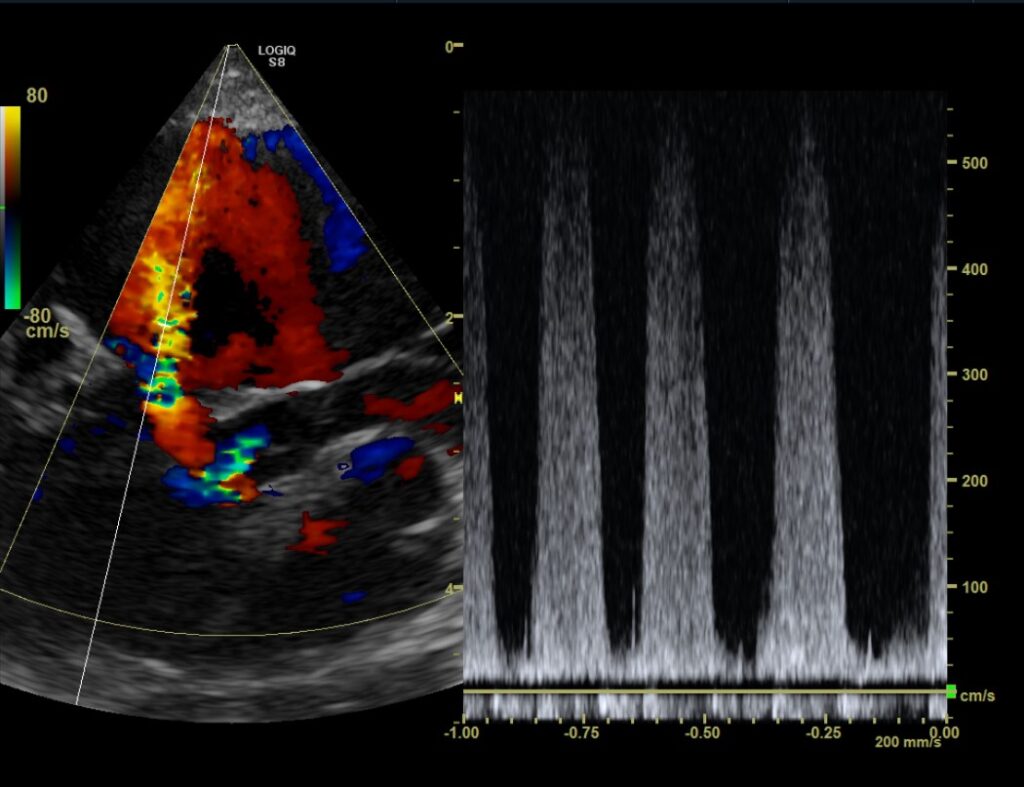
Task: Click the -1.00 time axis label
Action: 463,732
